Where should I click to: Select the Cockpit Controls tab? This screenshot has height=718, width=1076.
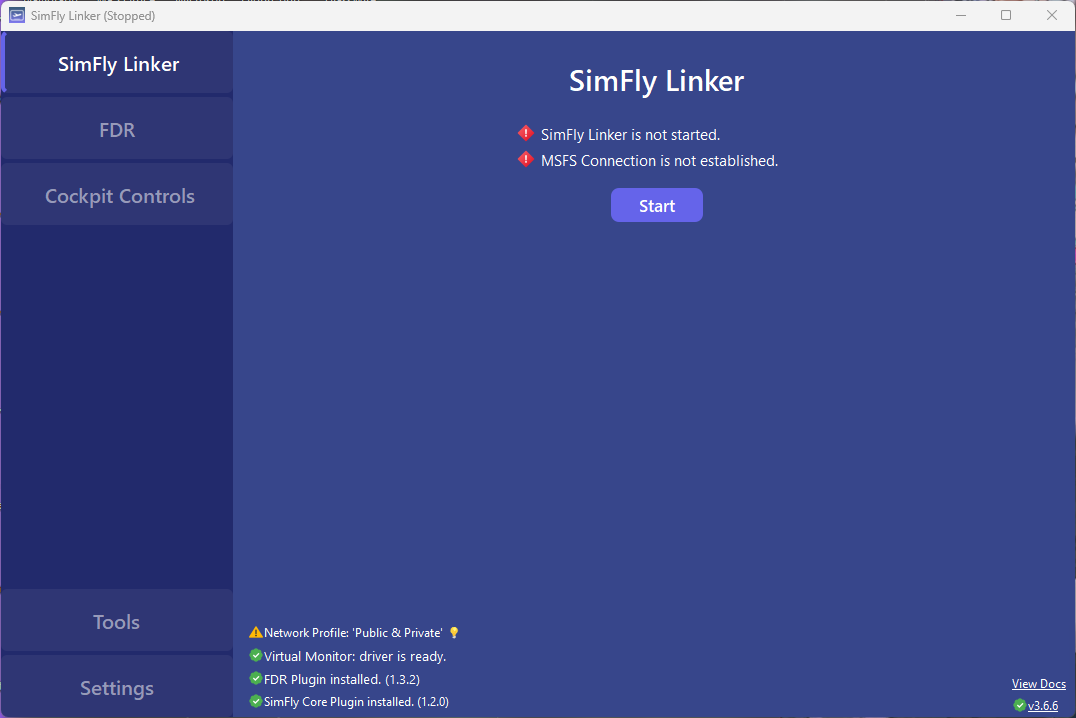pos(119,196)
